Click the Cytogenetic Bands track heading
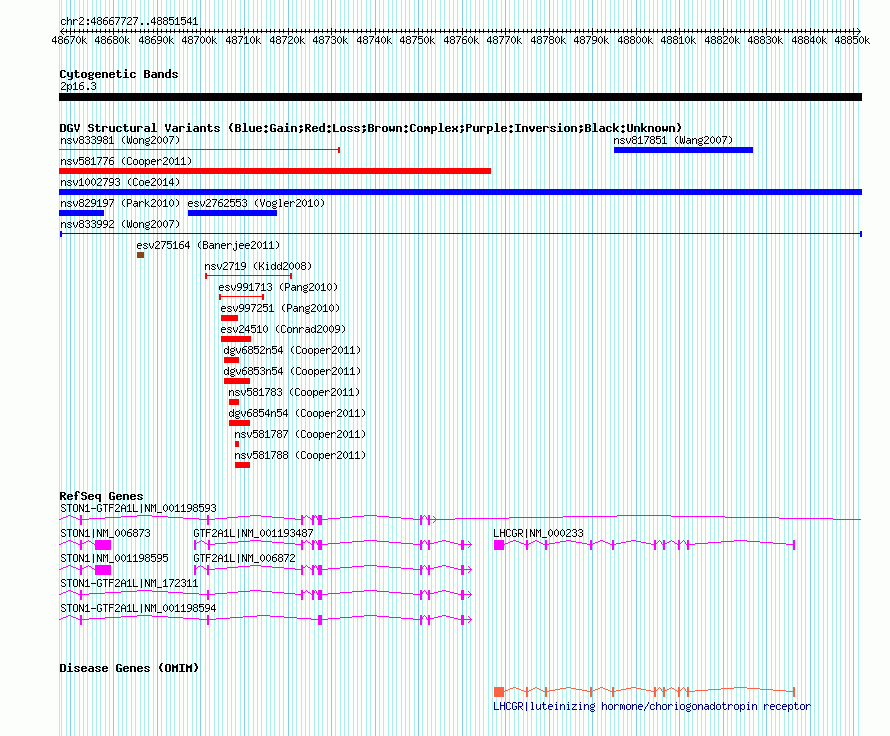 coord(119,74)
